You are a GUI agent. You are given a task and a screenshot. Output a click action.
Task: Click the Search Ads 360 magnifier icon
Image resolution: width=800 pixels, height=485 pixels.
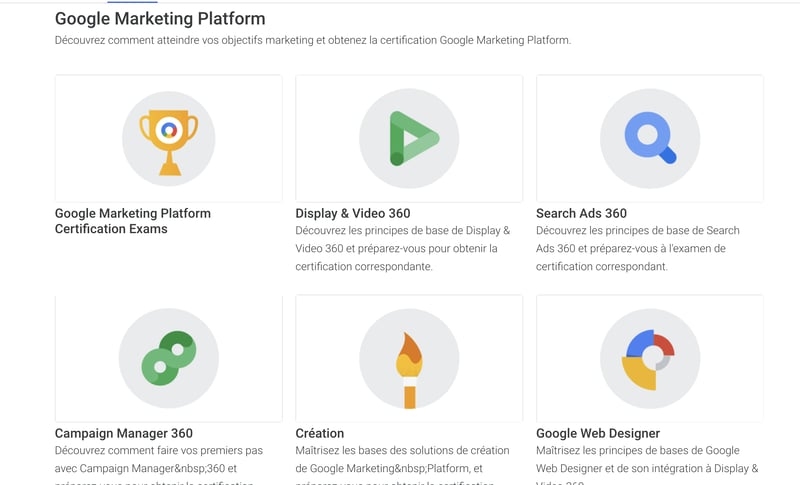click(650, 139)
